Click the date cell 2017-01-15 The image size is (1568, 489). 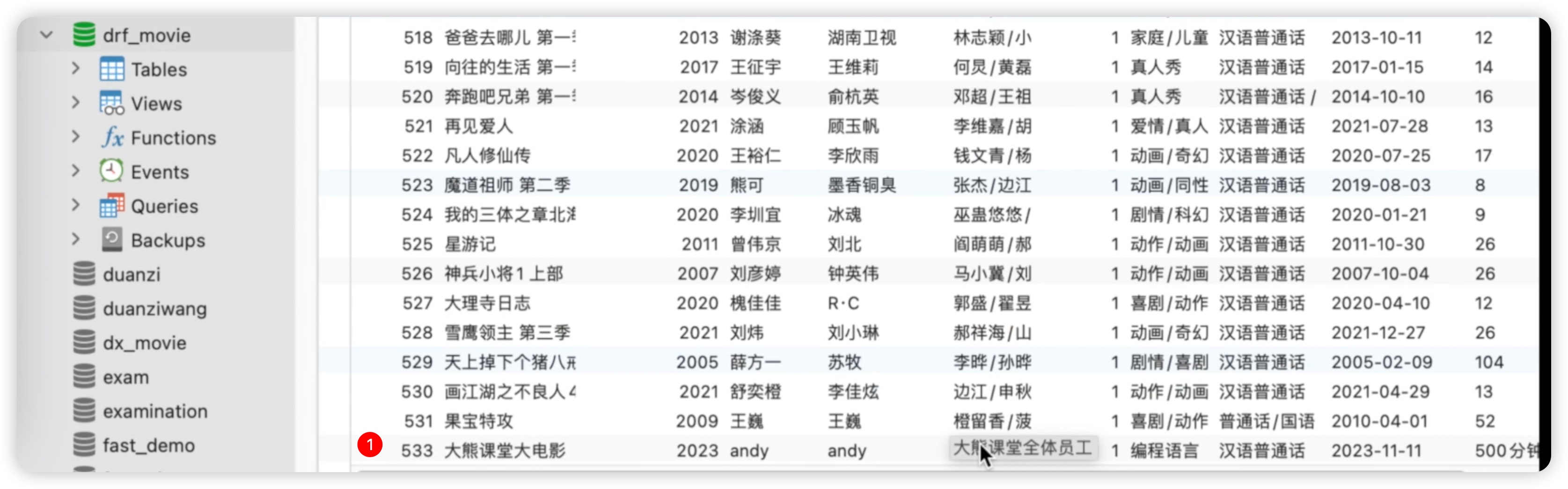point(1377,67)
